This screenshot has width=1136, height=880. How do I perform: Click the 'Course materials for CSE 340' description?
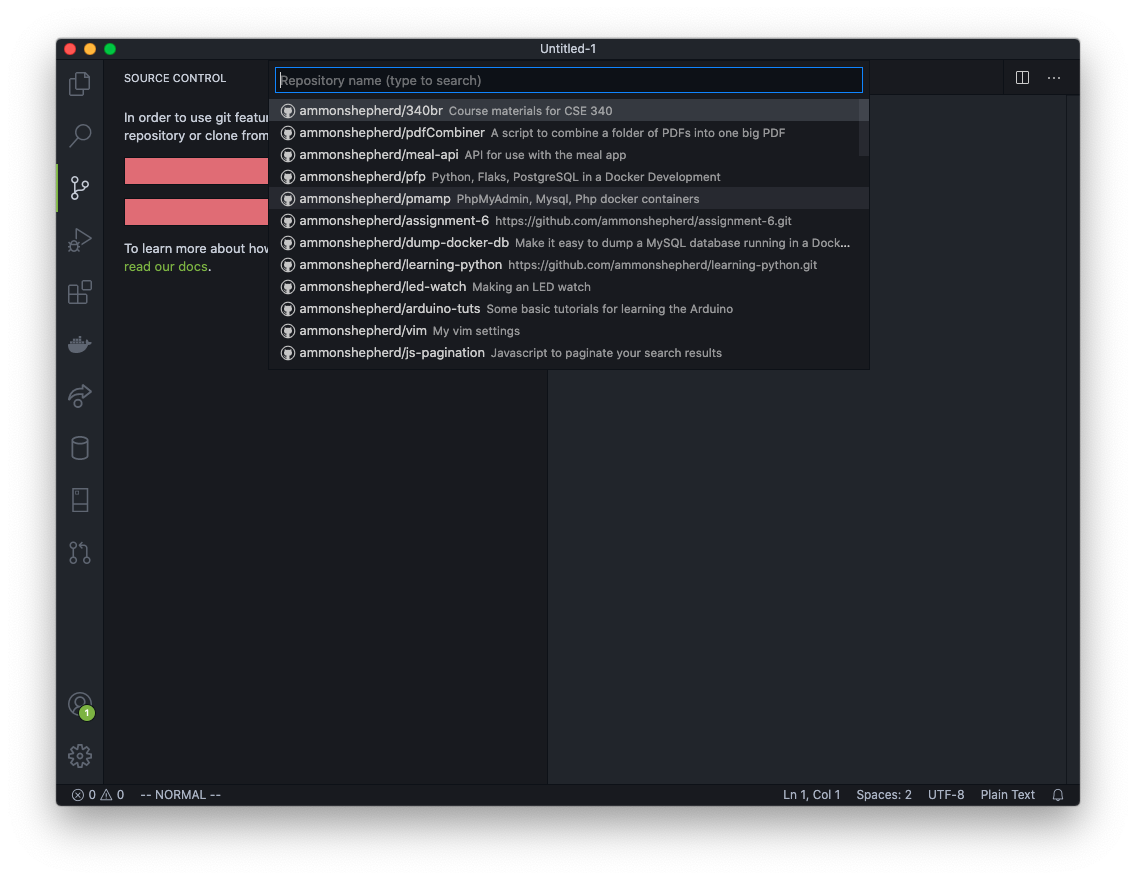pos(530,111)
